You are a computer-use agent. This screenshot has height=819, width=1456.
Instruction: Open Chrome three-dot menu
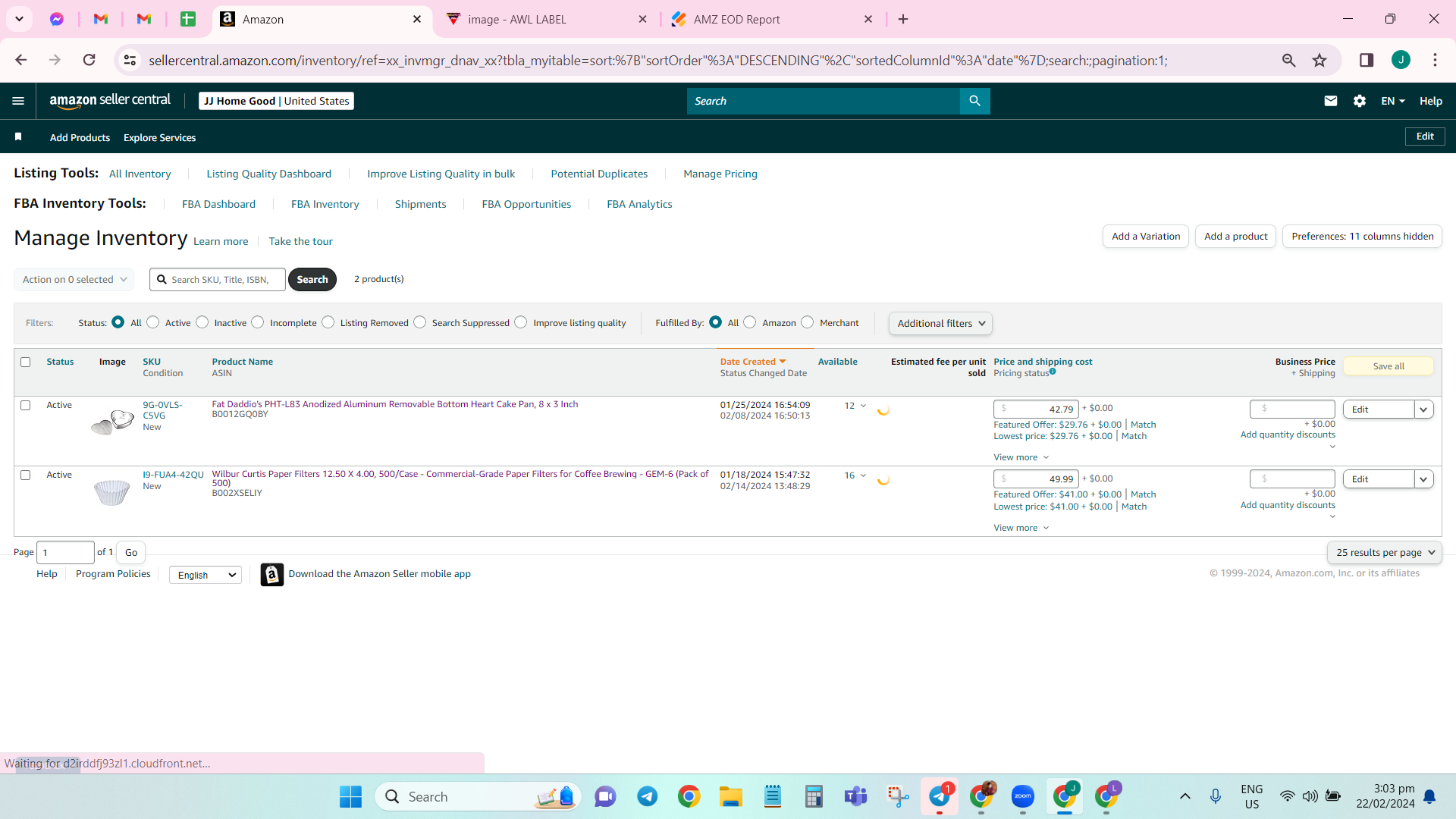click(x=1435, y=60)
